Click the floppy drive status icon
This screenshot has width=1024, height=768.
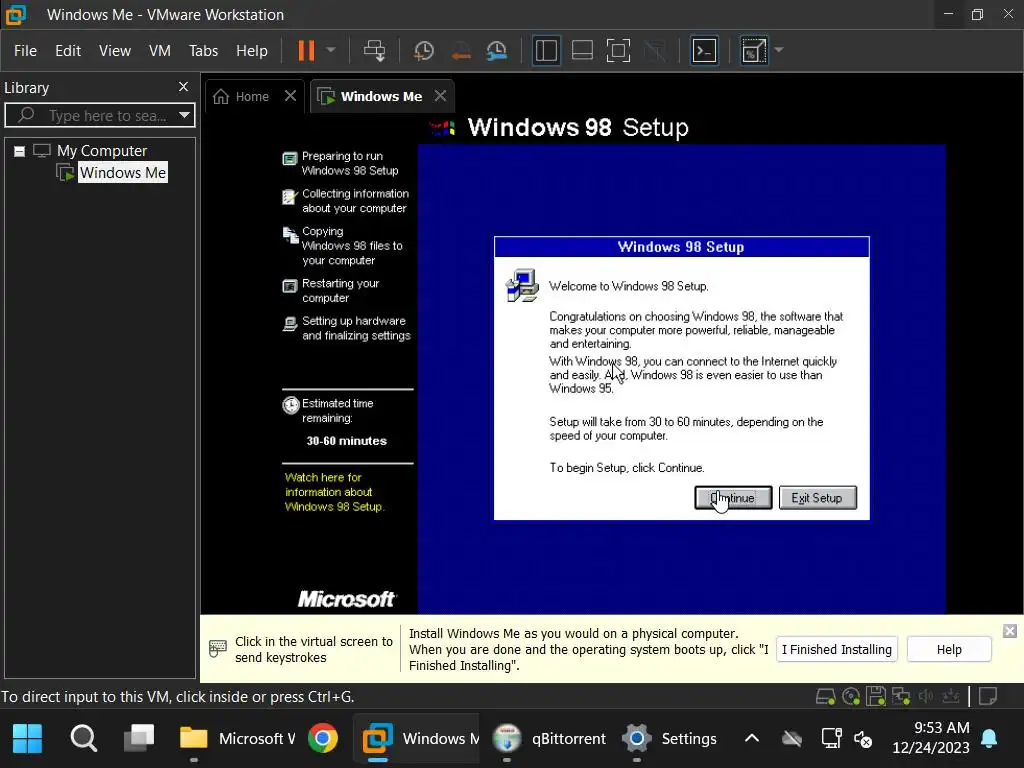point(876,697)
